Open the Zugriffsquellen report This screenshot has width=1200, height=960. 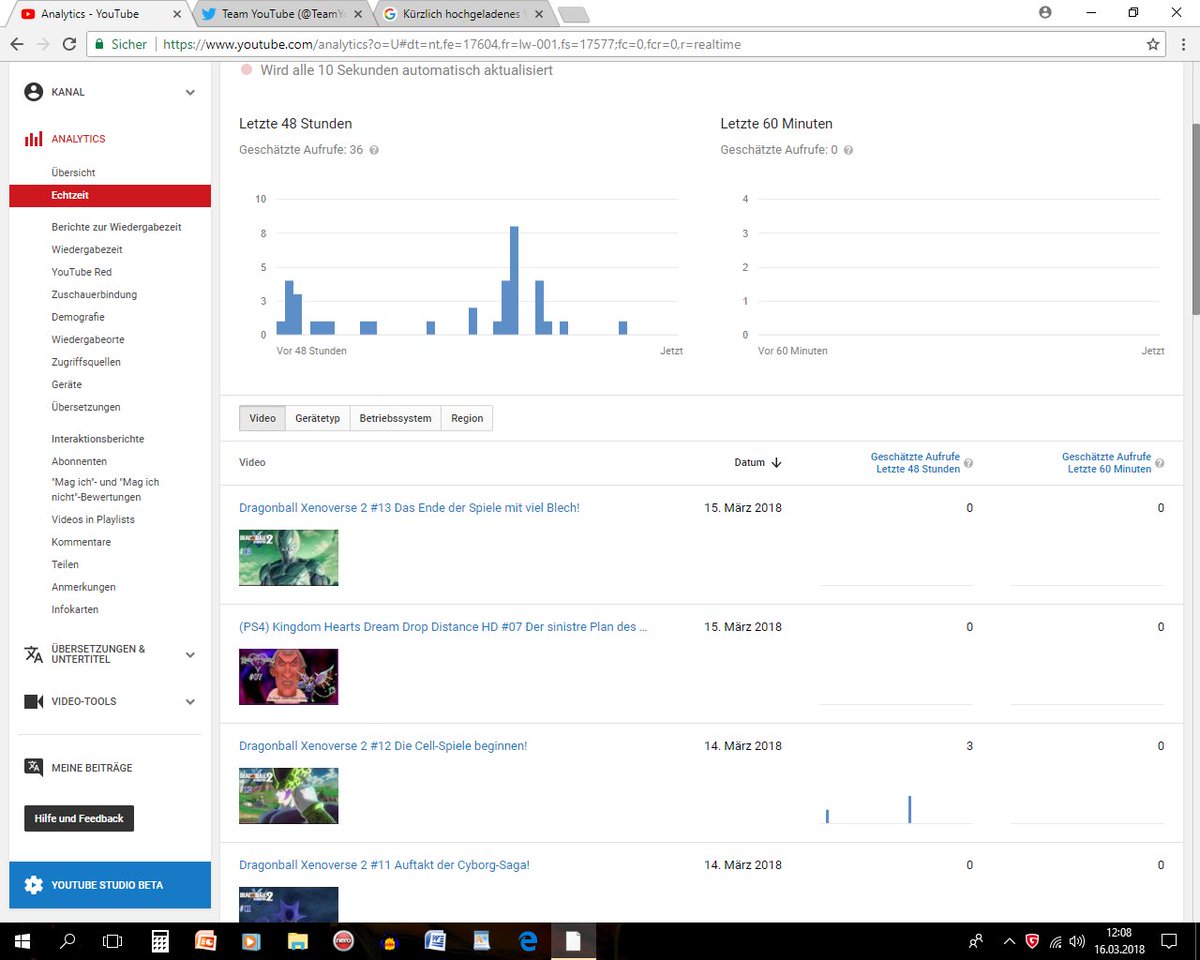click(86, 362)
